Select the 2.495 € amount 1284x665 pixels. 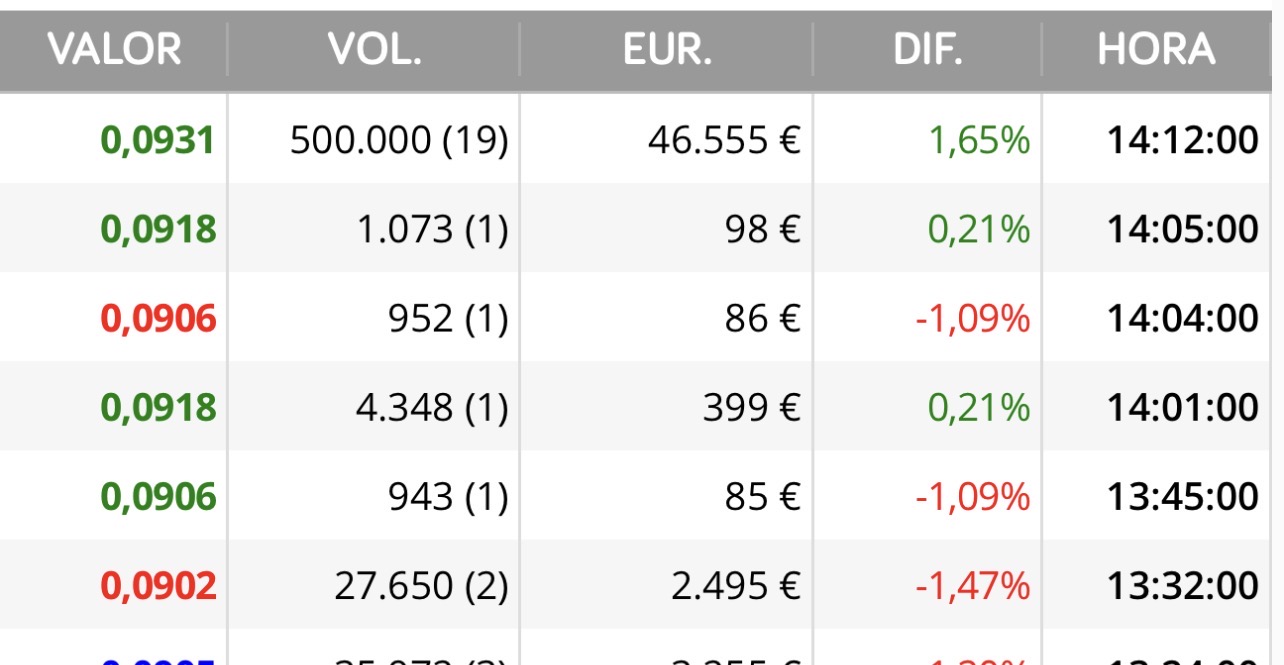736,585
